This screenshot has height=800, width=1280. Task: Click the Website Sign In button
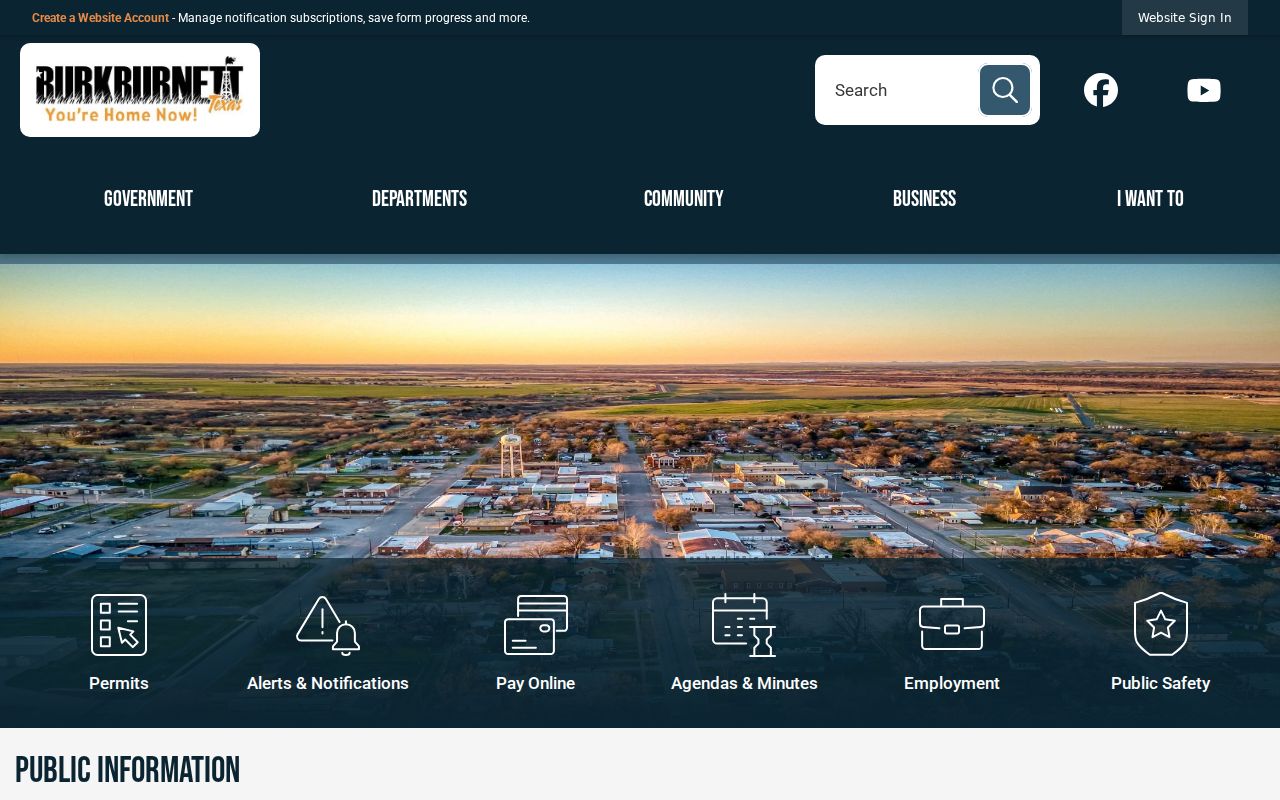point(1185,18)
